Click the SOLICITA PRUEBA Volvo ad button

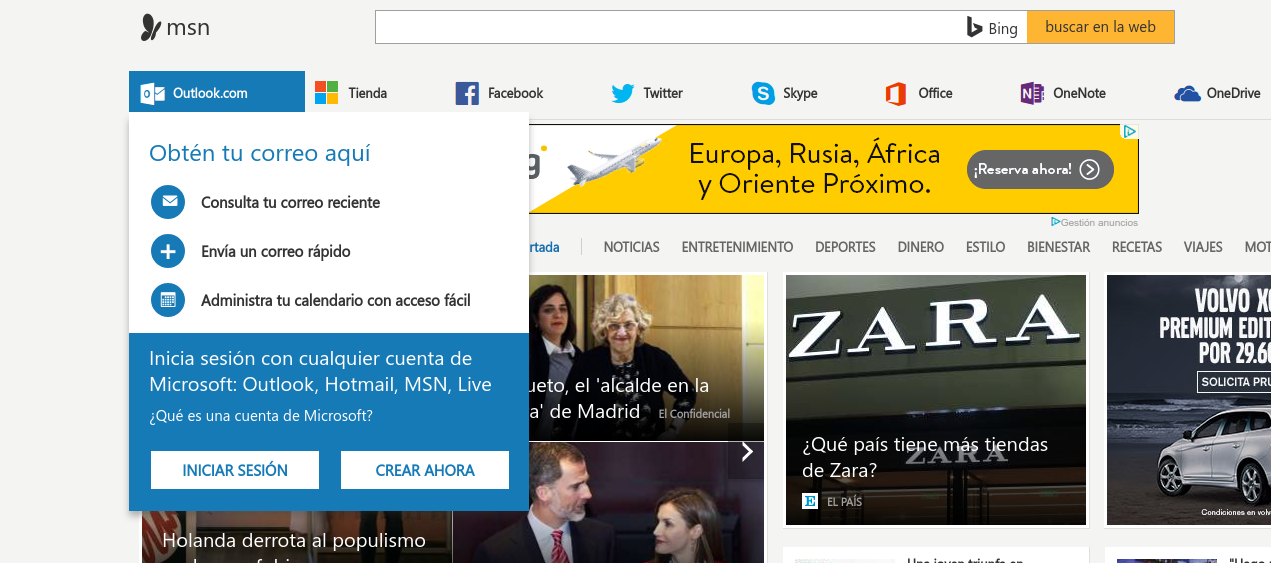pyautogui.click(x=1236, y=382)
